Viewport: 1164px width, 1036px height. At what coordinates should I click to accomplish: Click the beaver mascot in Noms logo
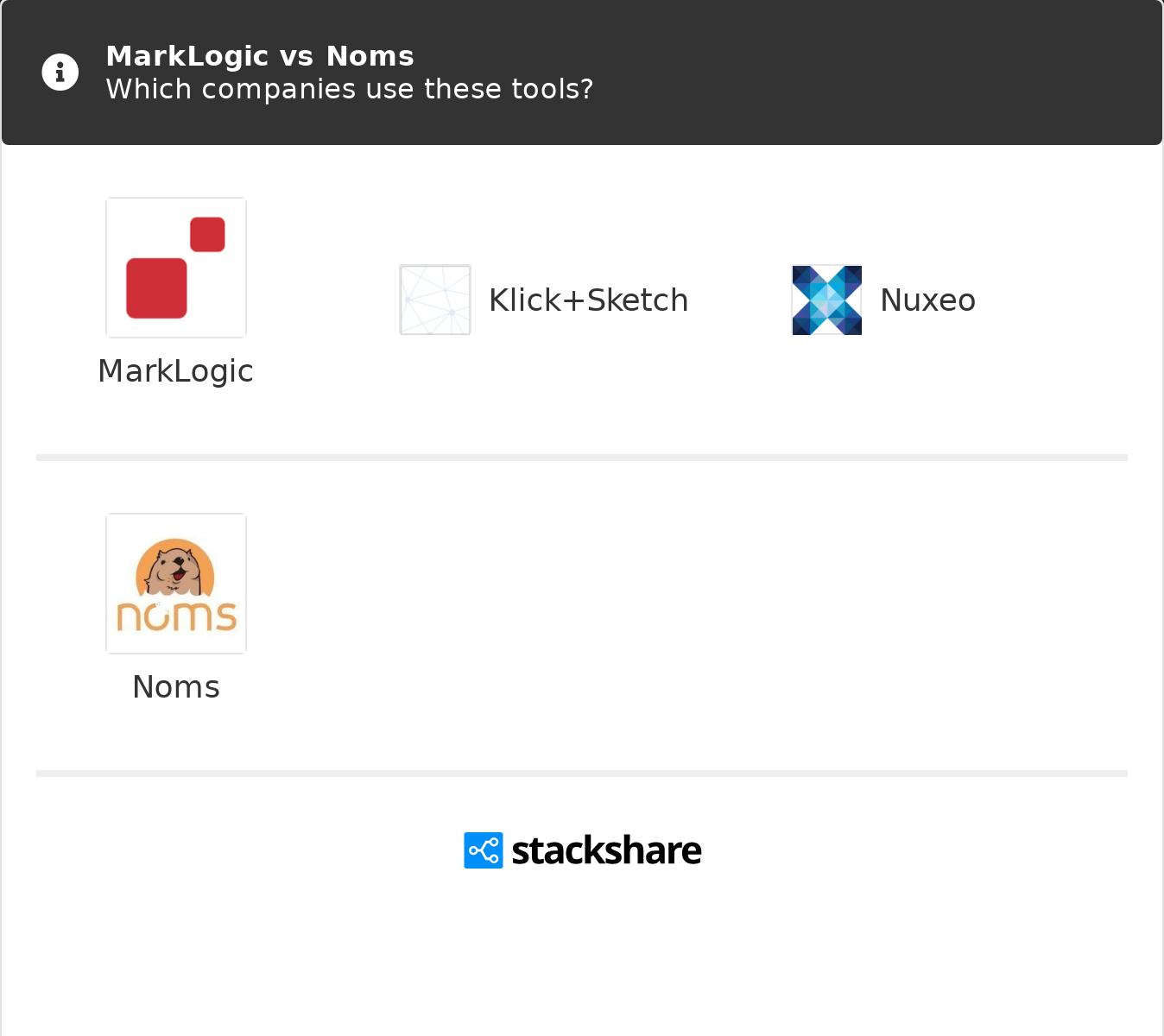[x=175, y=569]
